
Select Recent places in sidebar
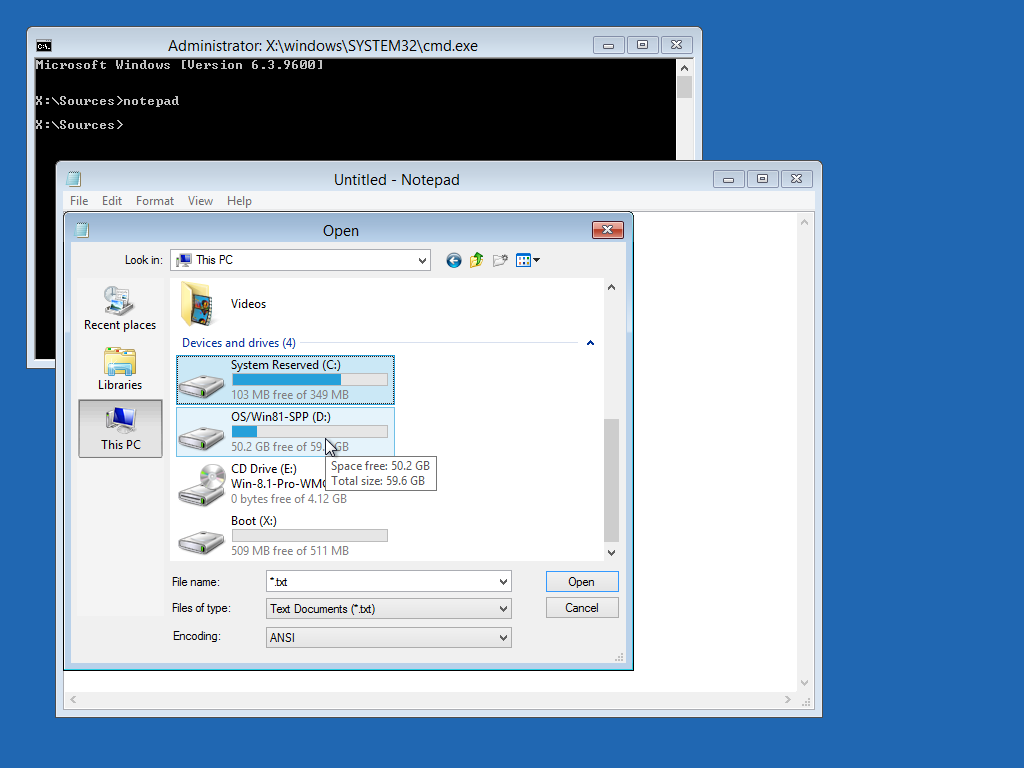click(x=120, y=308)
